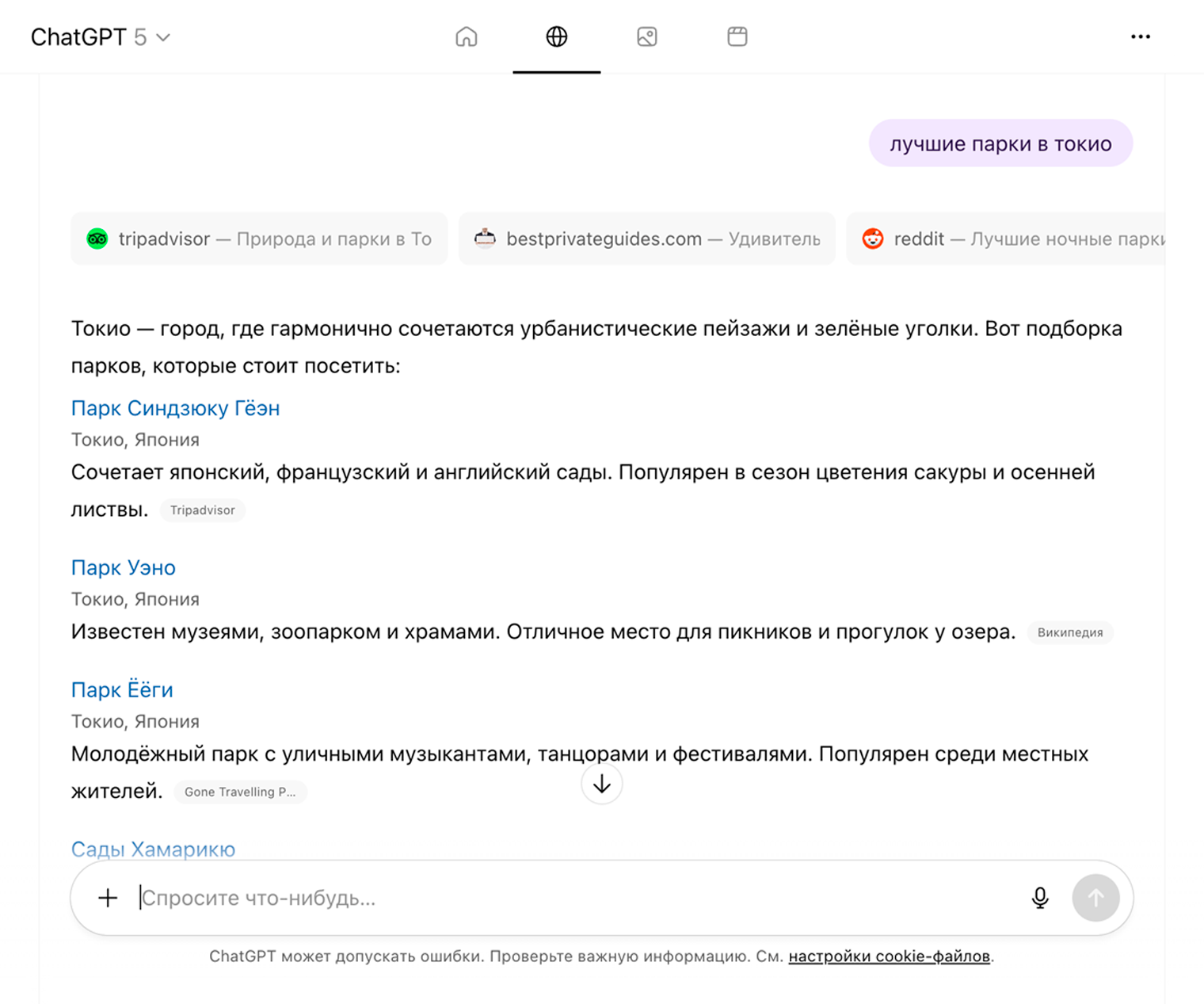Click the plus attachment icon
The image size is (1204, 1004).
pyautogui.click(x=108, y=898)
